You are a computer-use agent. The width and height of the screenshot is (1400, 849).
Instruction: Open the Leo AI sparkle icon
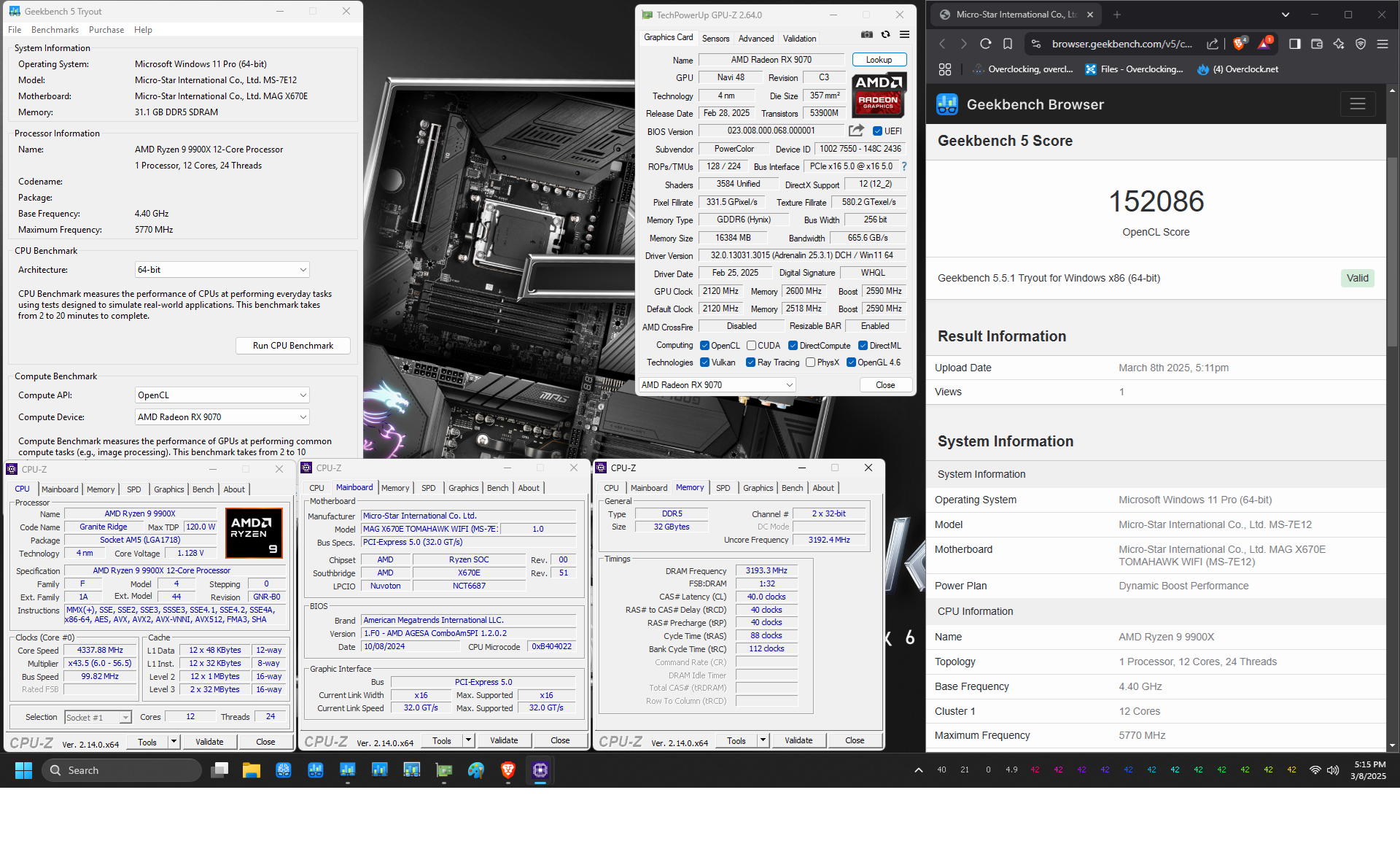pos(1339,44)
